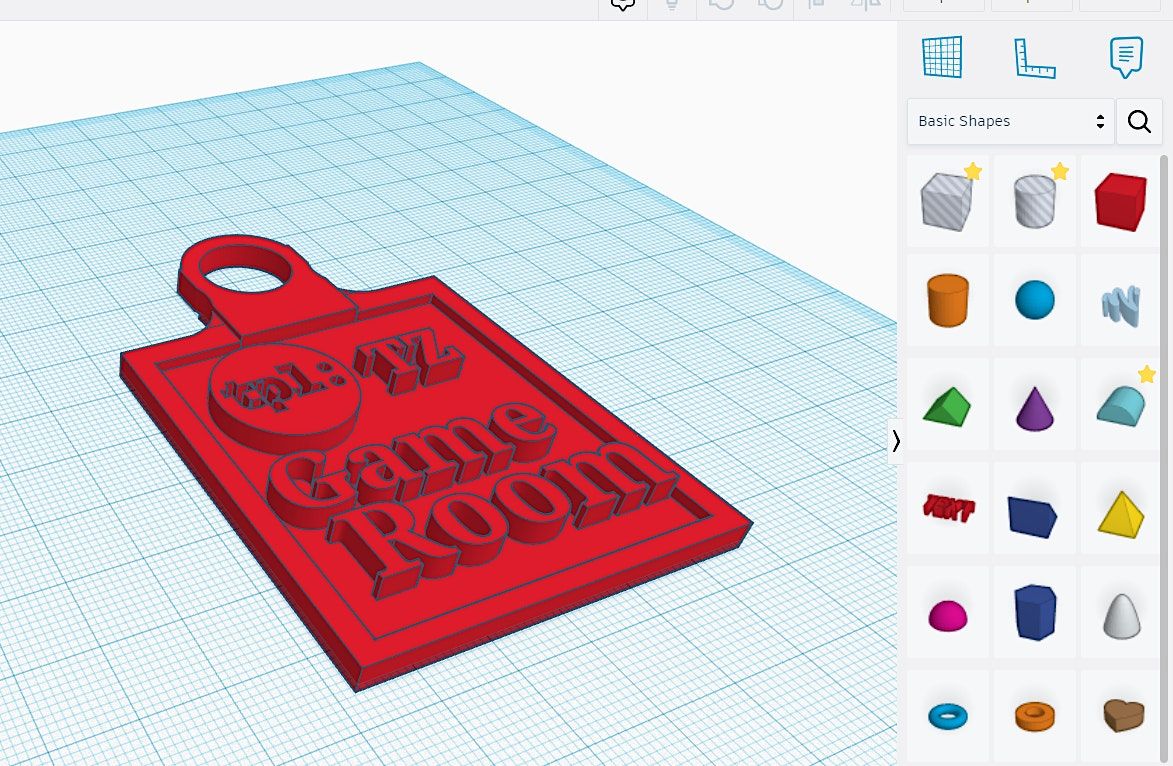Select the Align tool icon
The image size is (1173, 766).
coord(815,5)
